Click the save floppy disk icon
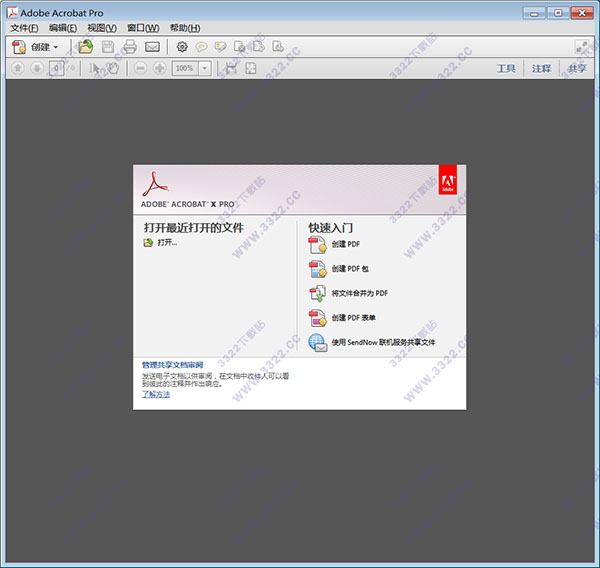The height and width of the screenshot is (568, 600). pos(108,47)
